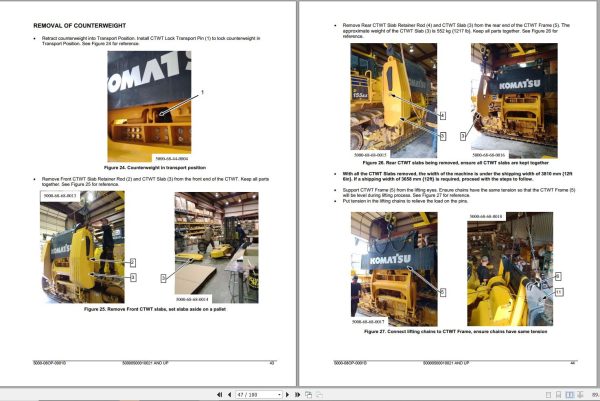This screenshot has height=401, width=600.
Task: Click the page number field showing 47
Action: 256,394
